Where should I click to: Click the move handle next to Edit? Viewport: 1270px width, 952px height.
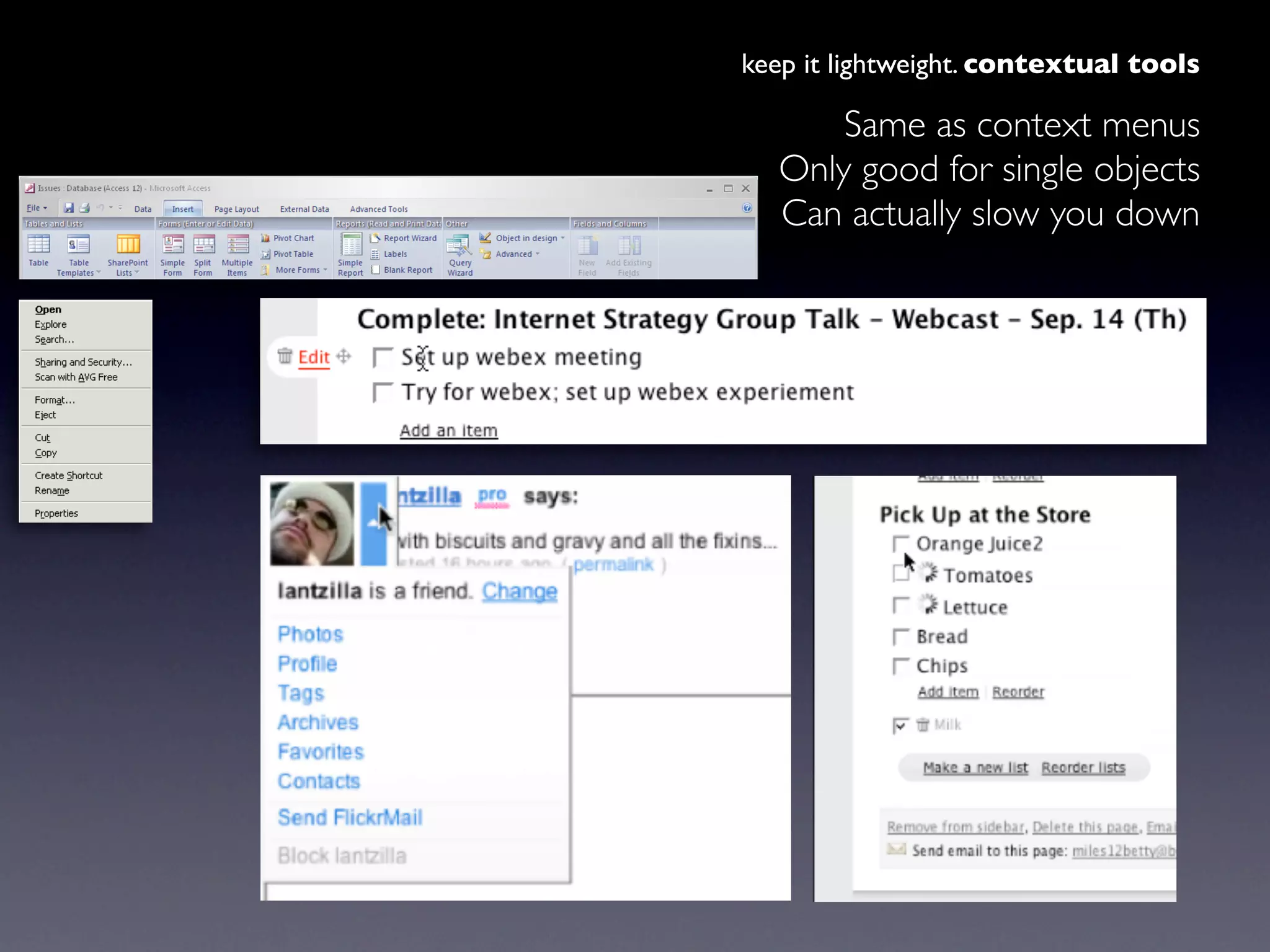(x=344, y=356)
